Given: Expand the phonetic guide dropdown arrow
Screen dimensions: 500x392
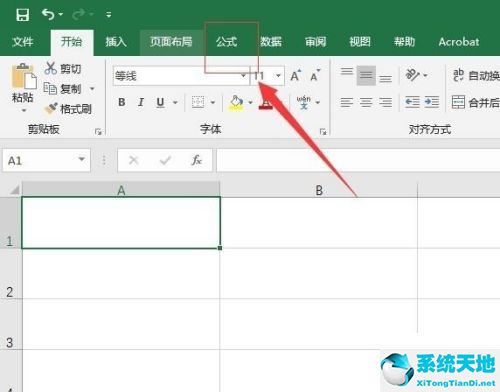Looking at the screenshot, I should (x=318, y=102).
